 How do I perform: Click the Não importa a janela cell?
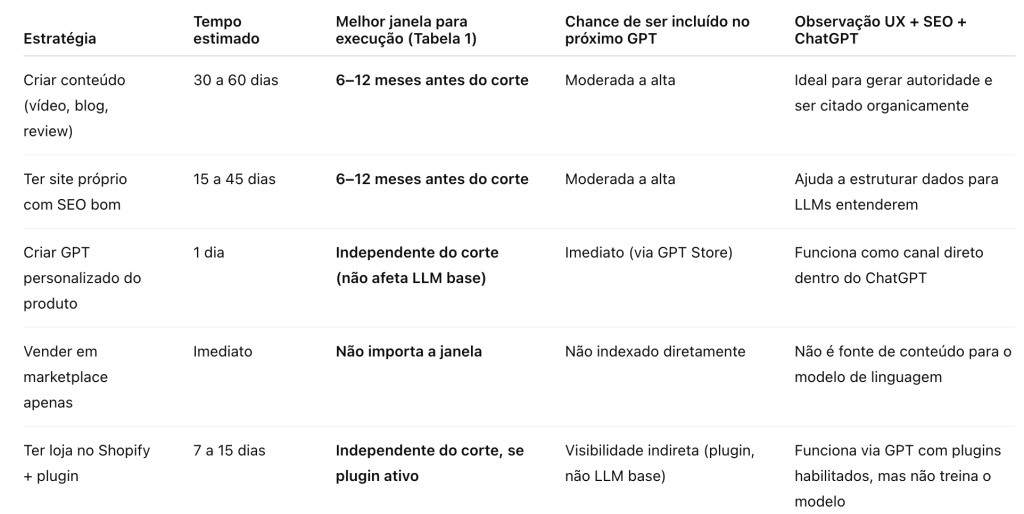[x=408, y=352]
